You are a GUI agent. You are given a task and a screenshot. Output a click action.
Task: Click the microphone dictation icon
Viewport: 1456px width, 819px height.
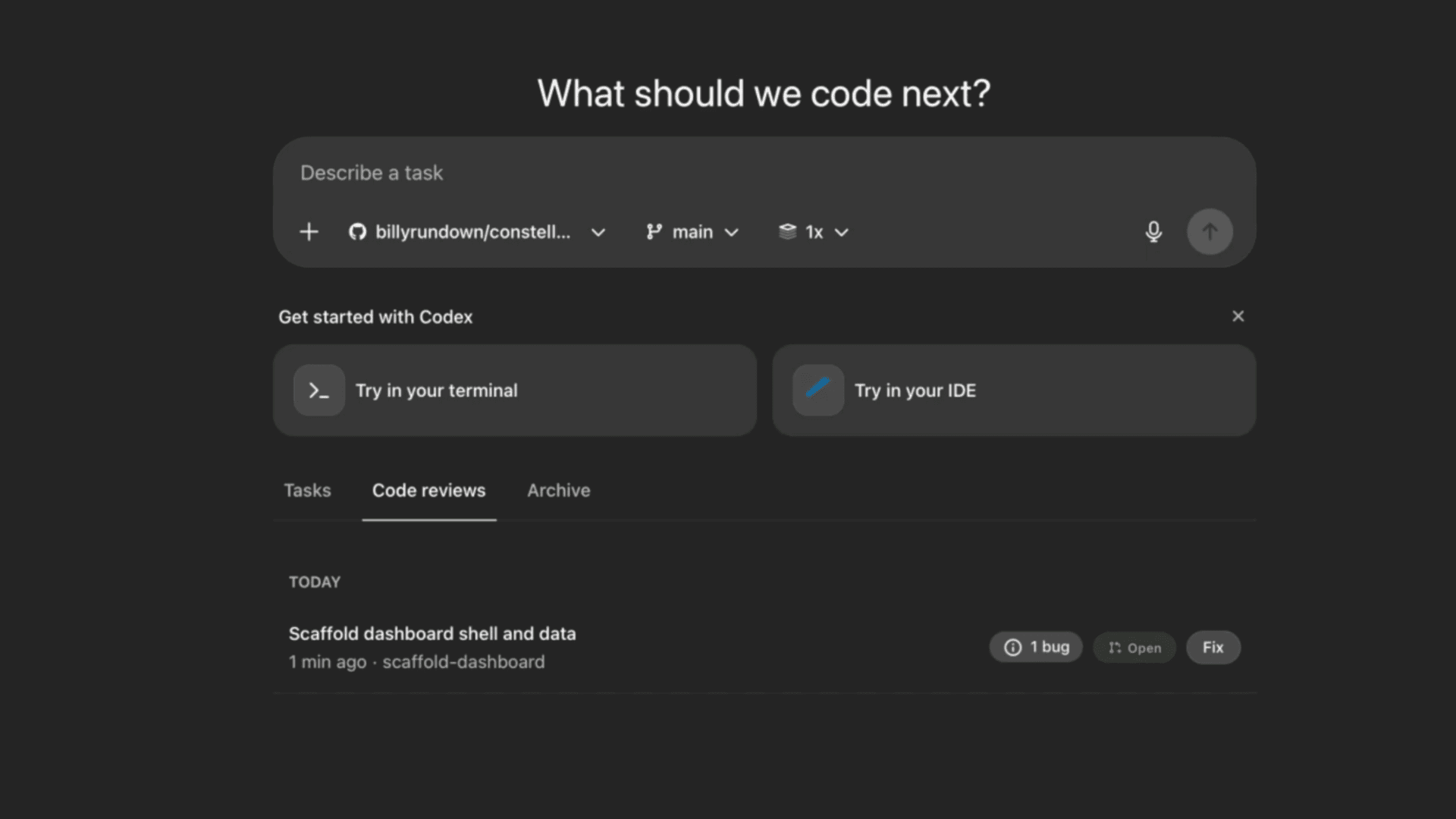pos(1153,232)
